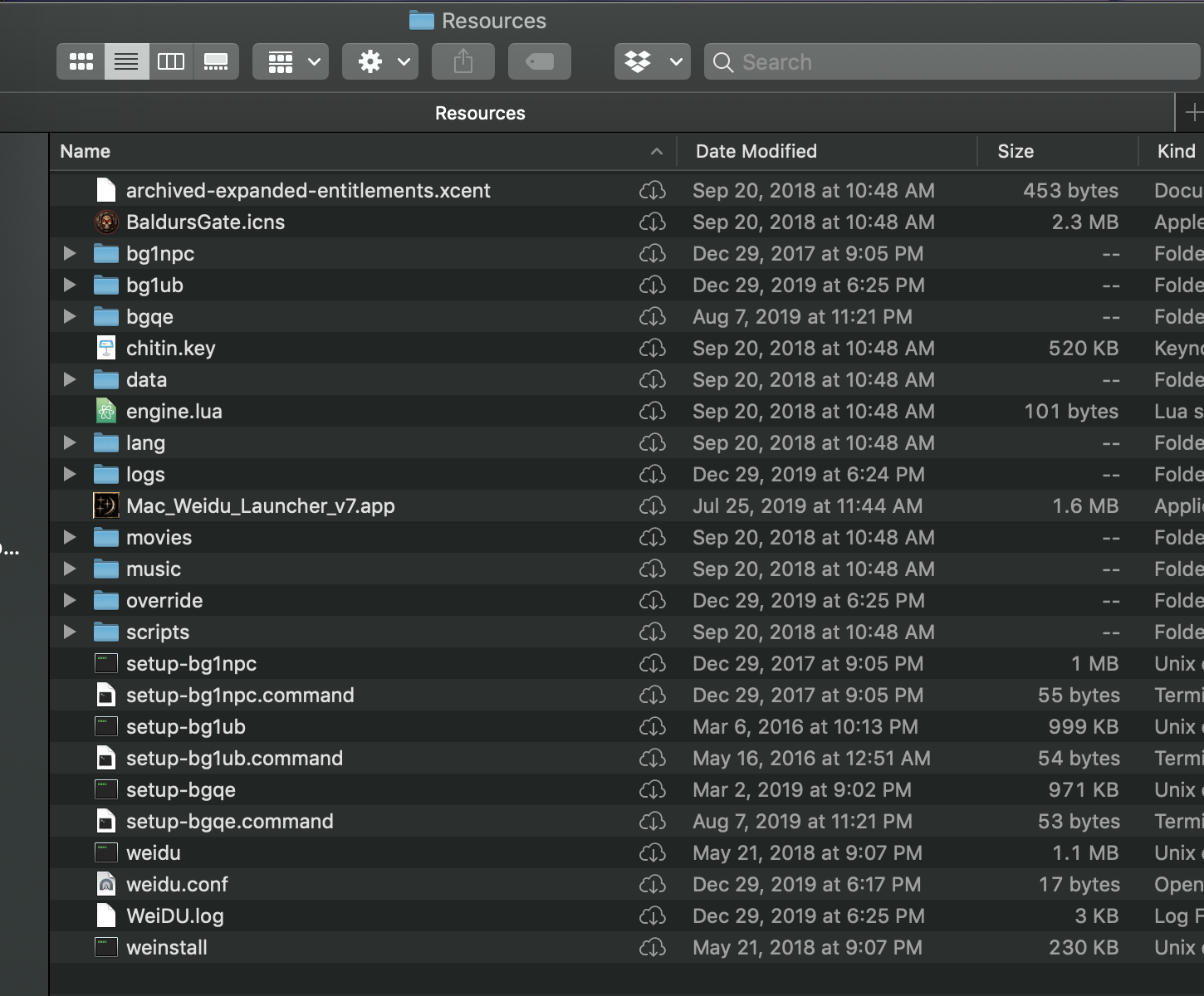1204x996 pixels.
Task: Click cloud download icon for WeiDU.log
Action: 653,916
